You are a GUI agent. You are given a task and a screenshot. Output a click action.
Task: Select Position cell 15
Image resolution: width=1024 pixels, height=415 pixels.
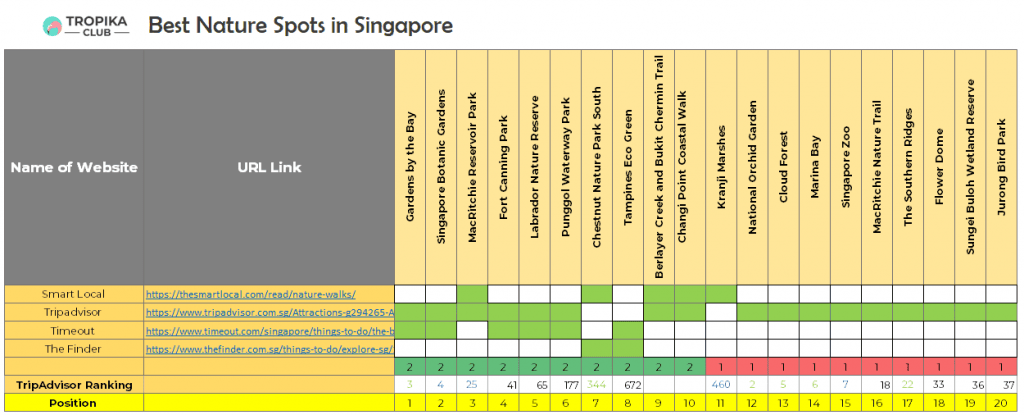click(x=846, y=403)
